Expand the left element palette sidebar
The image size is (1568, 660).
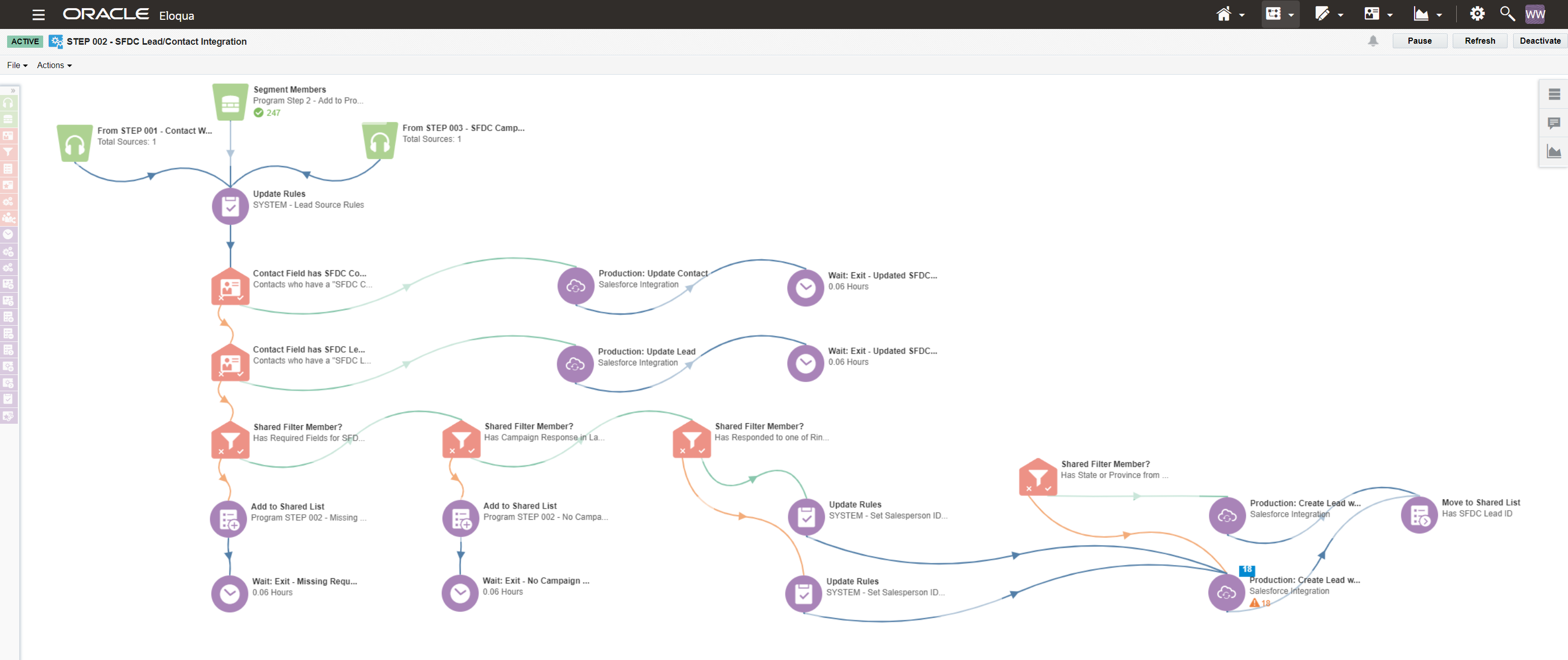13,90
